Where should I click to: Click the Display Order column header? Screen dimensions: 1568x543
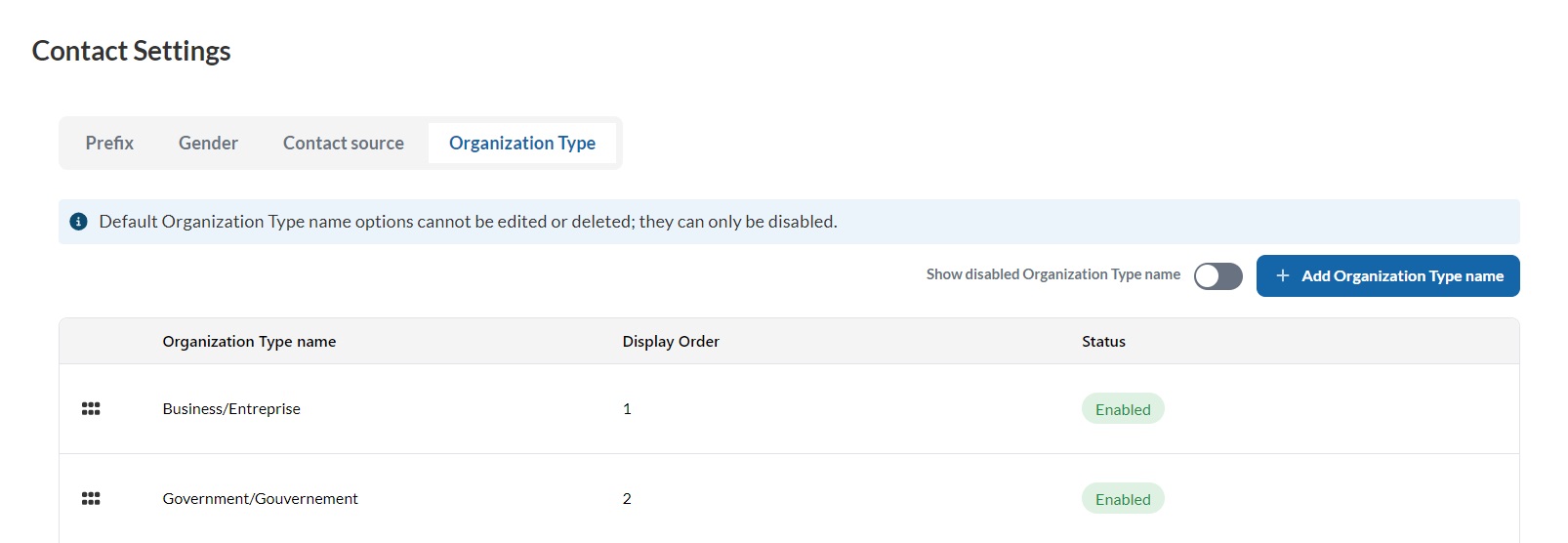(671, 342)
